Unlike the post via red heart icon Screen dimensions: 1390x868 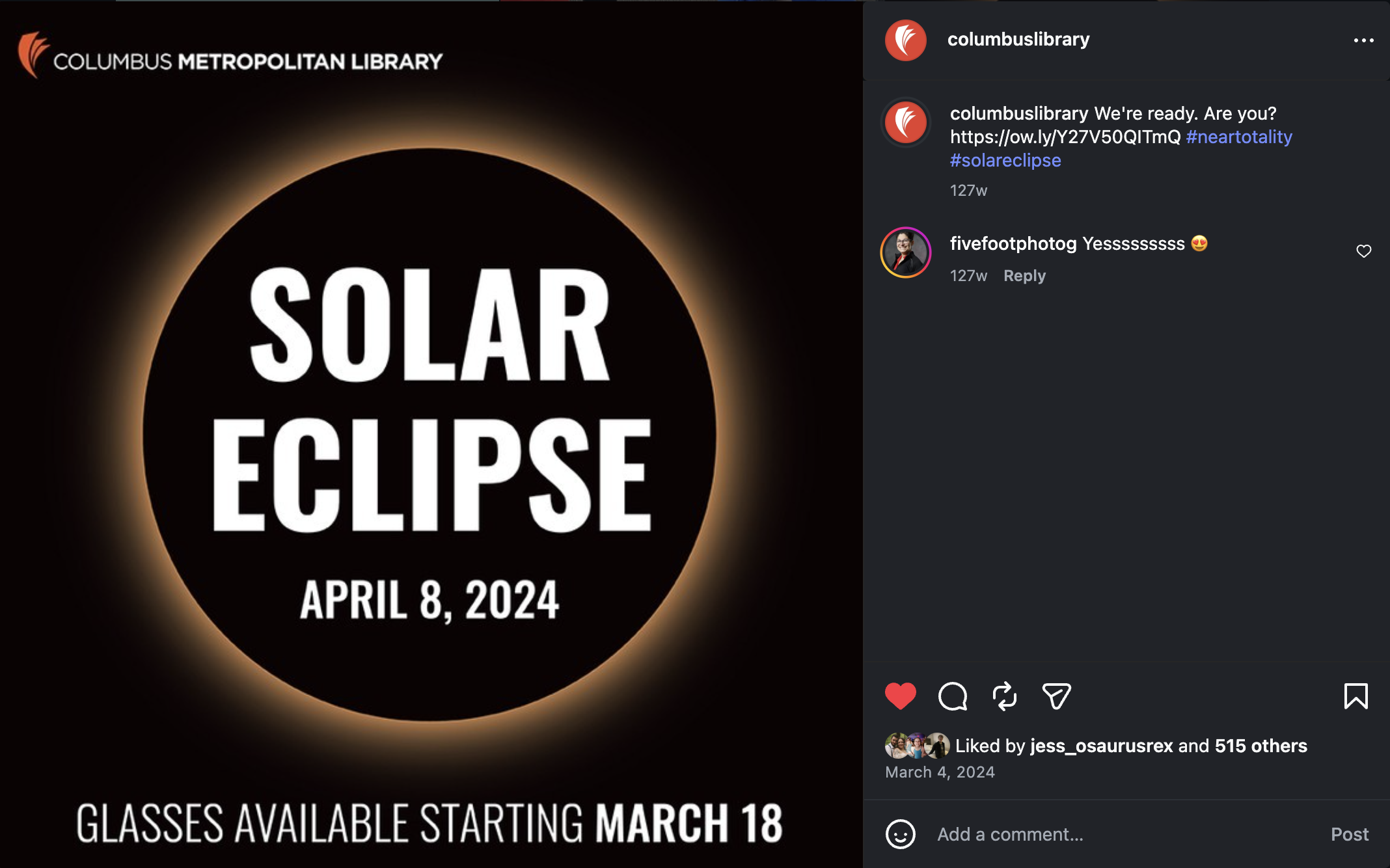pos(901,696)
